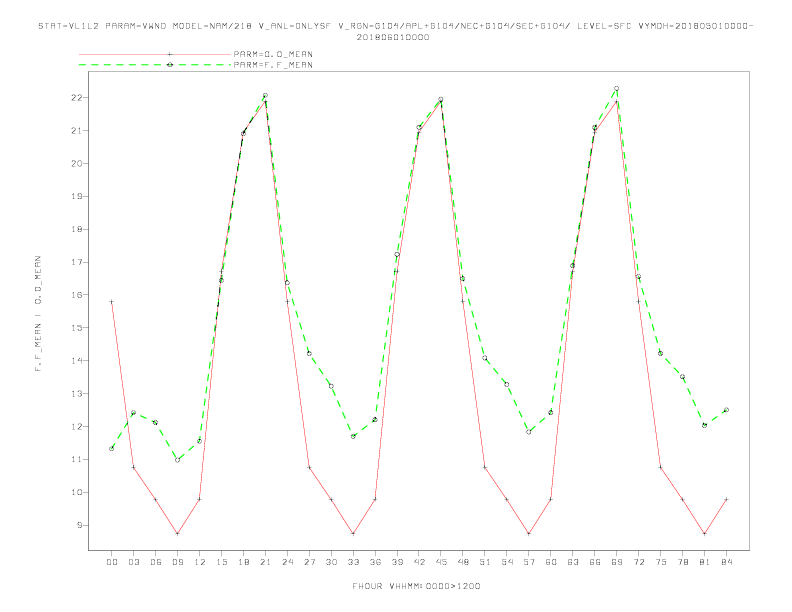Click the y-axis tick label 10
This screenshot has width=792, height=612.
pos(77,492)
